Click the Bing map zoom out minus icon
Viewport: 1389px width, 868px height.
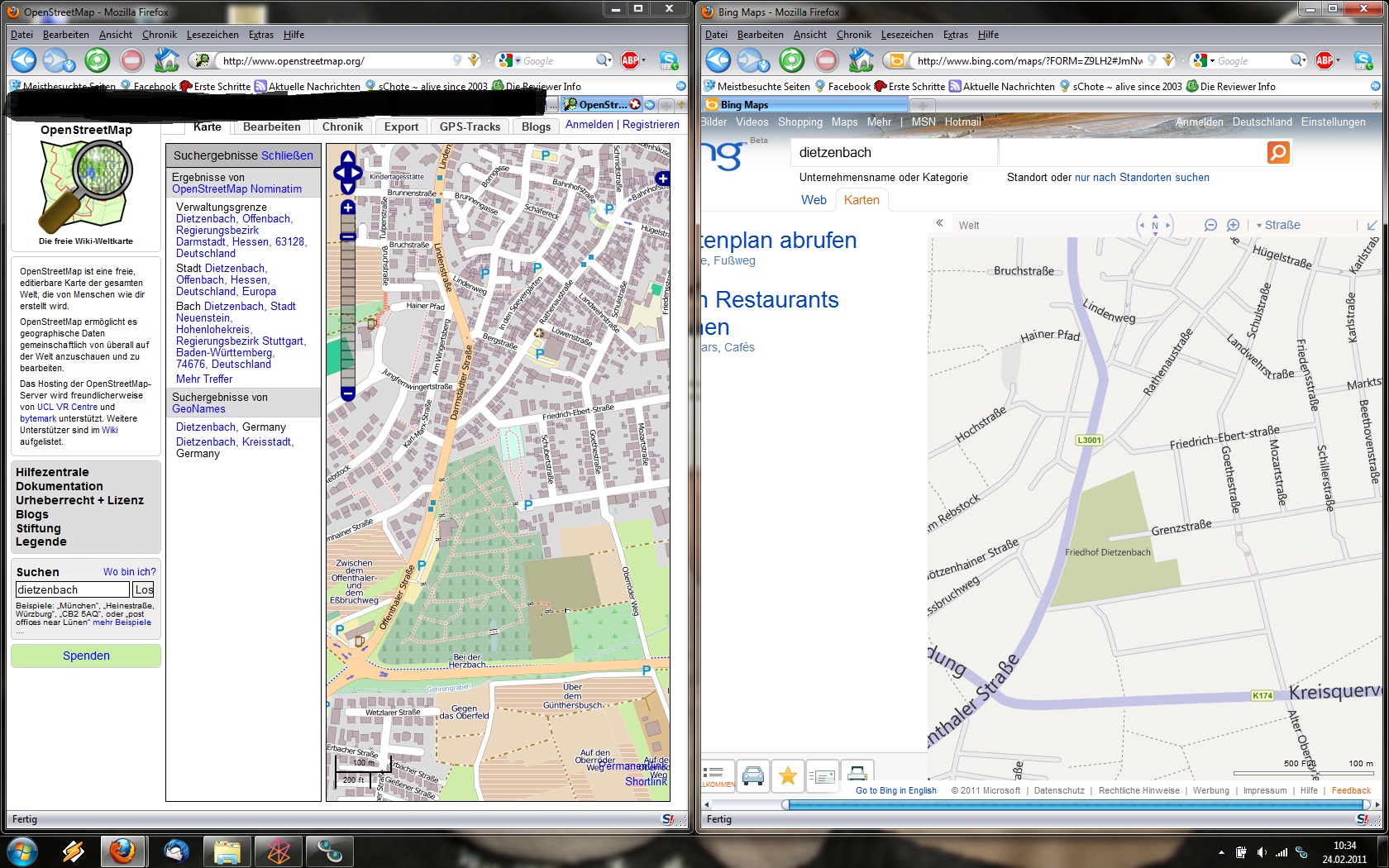tap(1210, 225)
